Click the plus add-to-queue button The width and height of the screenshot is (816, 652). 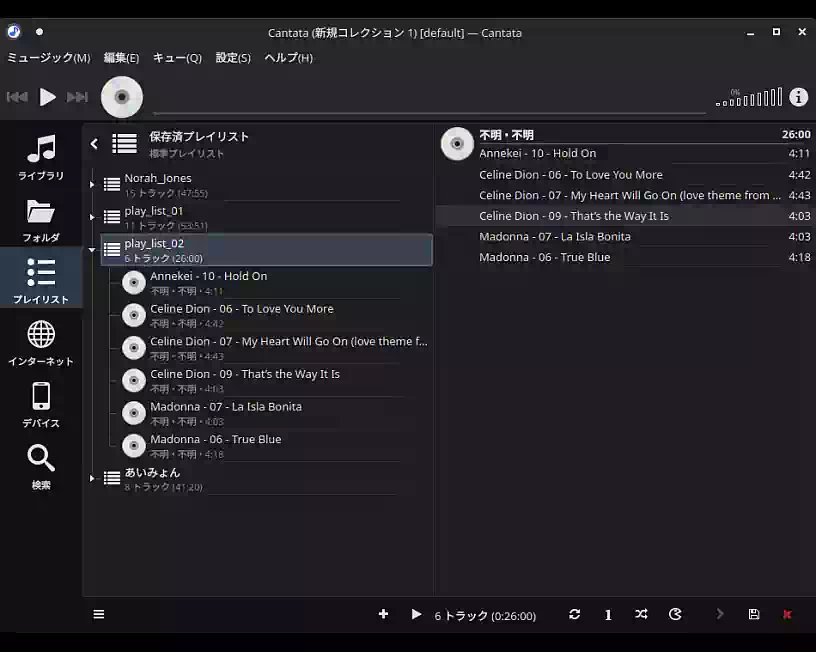(x=384, y=614)
